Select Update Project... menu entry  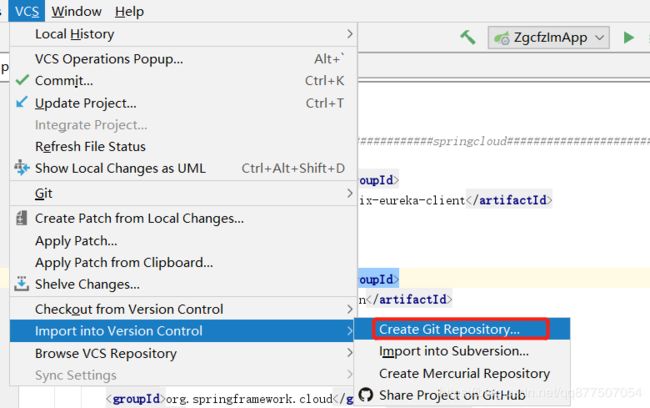(183, 103)
